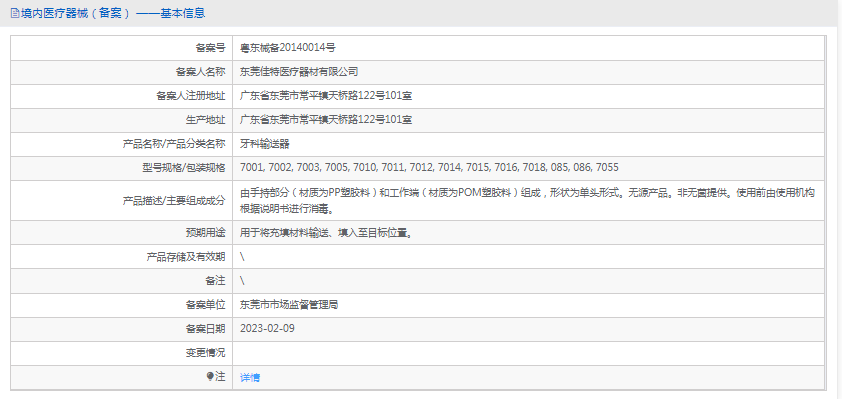The height and width of the screenshot is (399, 842).
Task: Click the 备案人名称 label
Action: (200, 72)
